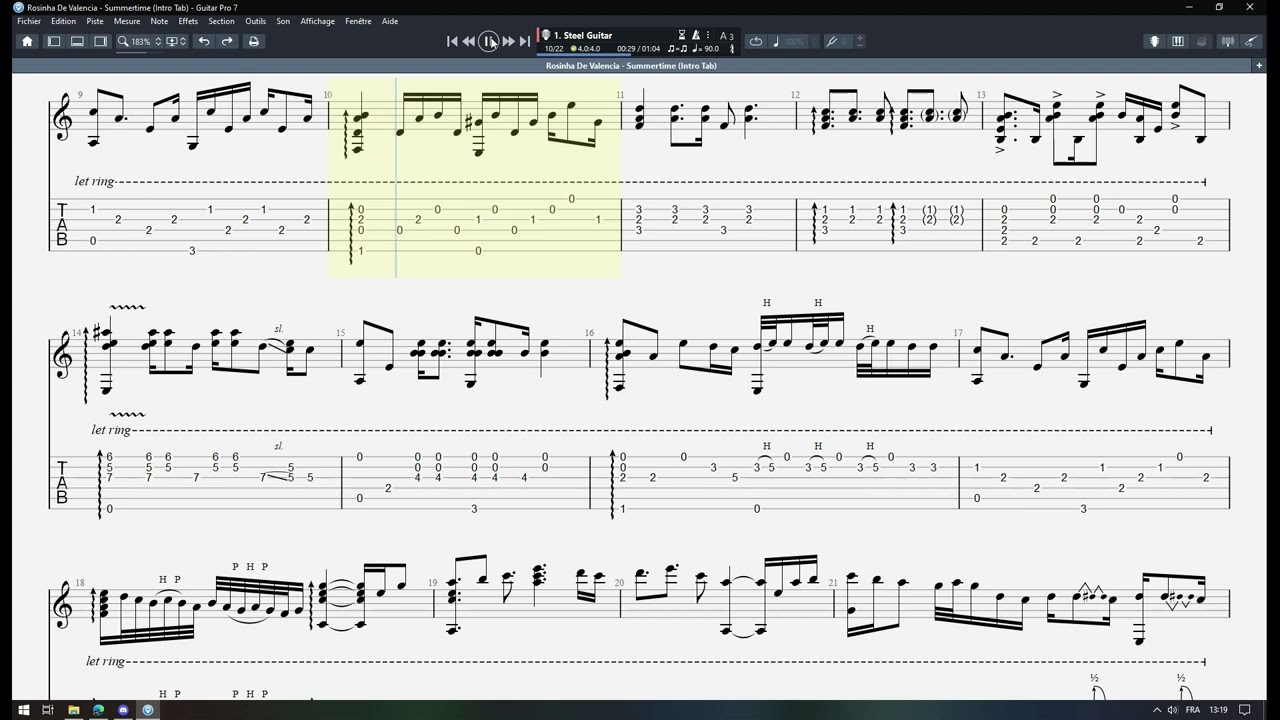The width and height of the screenshot is (1280, 720).
Task: Open the Mesure menu
Action: coord(127,21)
